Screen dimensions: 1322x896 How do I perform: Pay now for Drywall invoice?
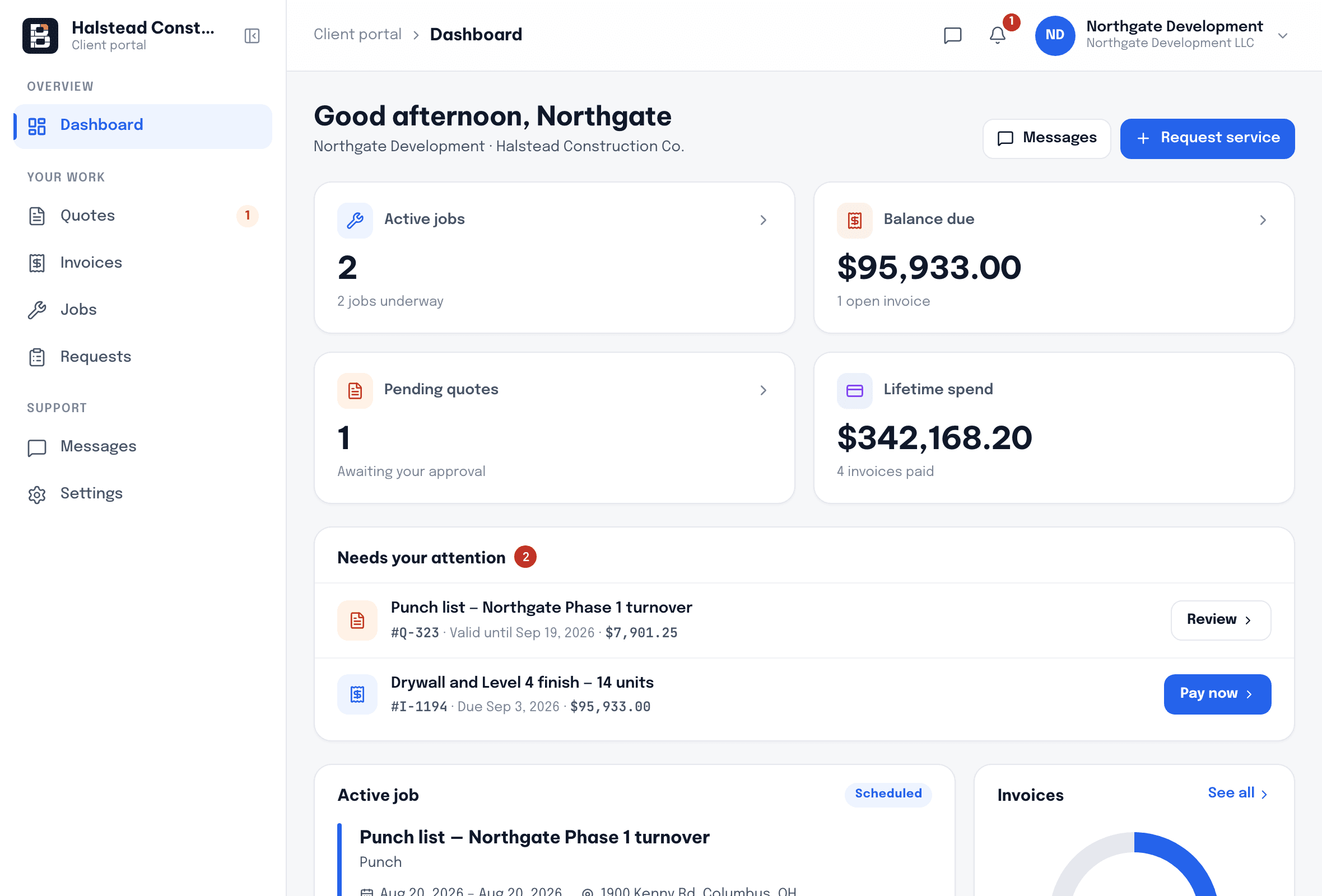point(1217,694)
